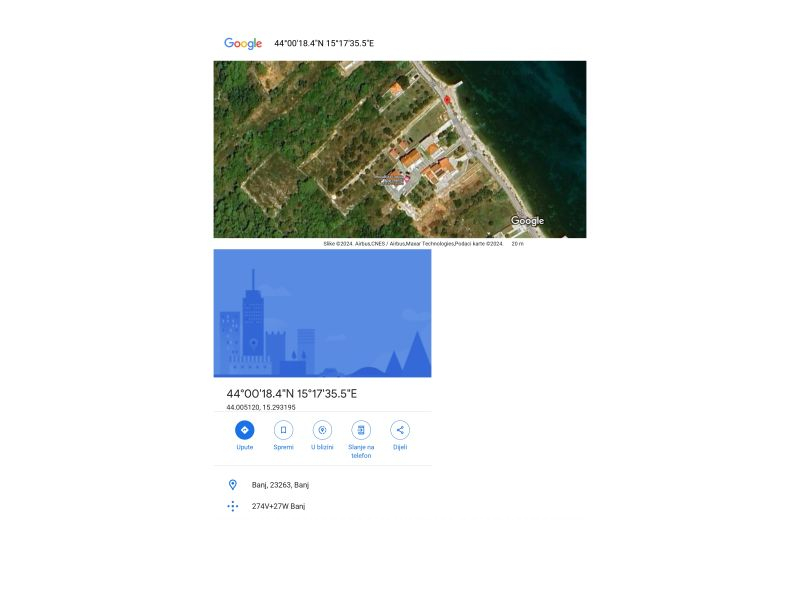Save location with Spremi icon
This screenshot has width=800, height=600.
click(284, 430)
